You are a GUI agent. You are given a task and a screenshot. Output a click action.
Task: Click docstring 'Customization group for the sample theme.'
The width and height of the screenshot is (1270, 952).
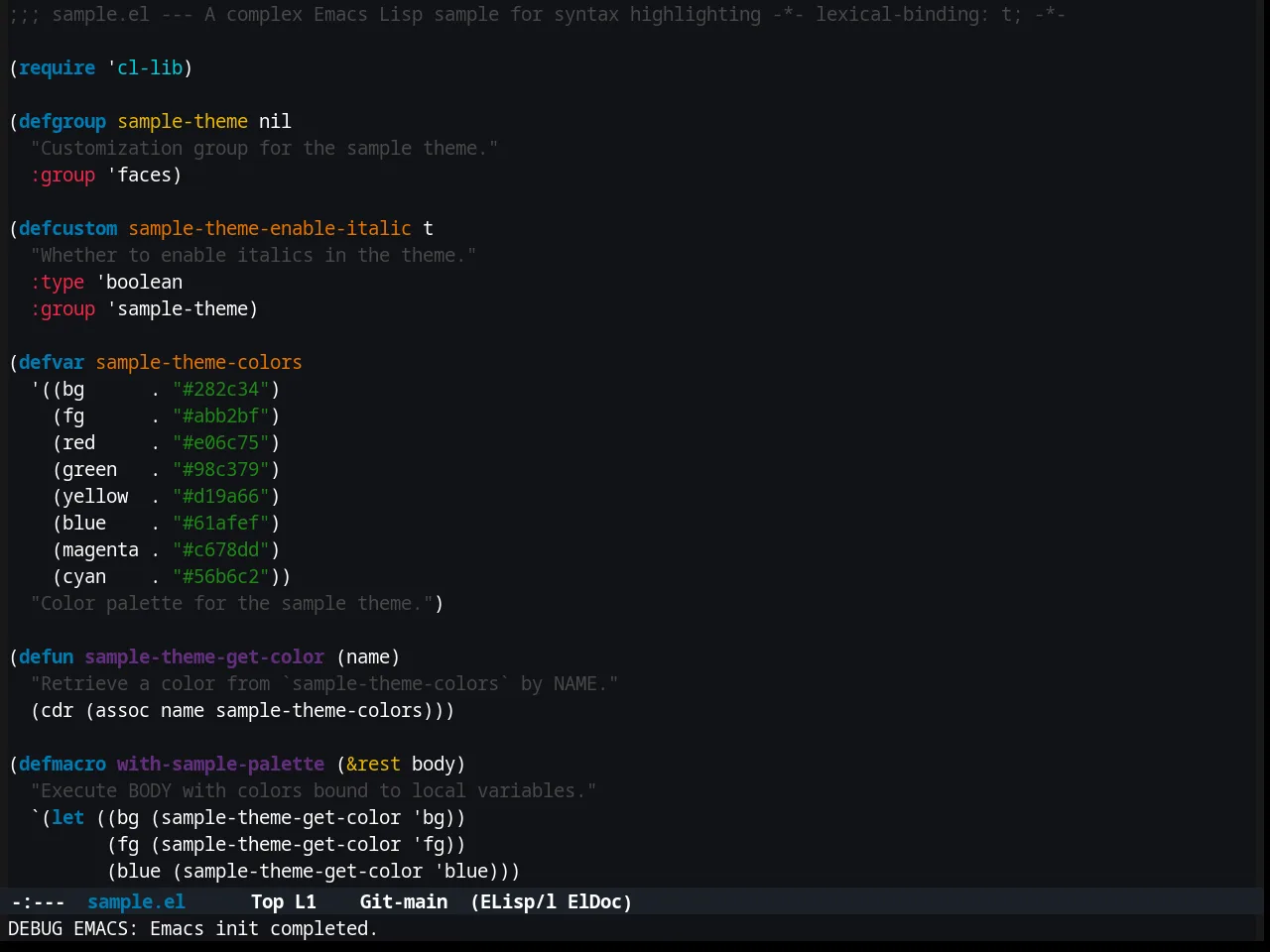(x=264, y=148)
